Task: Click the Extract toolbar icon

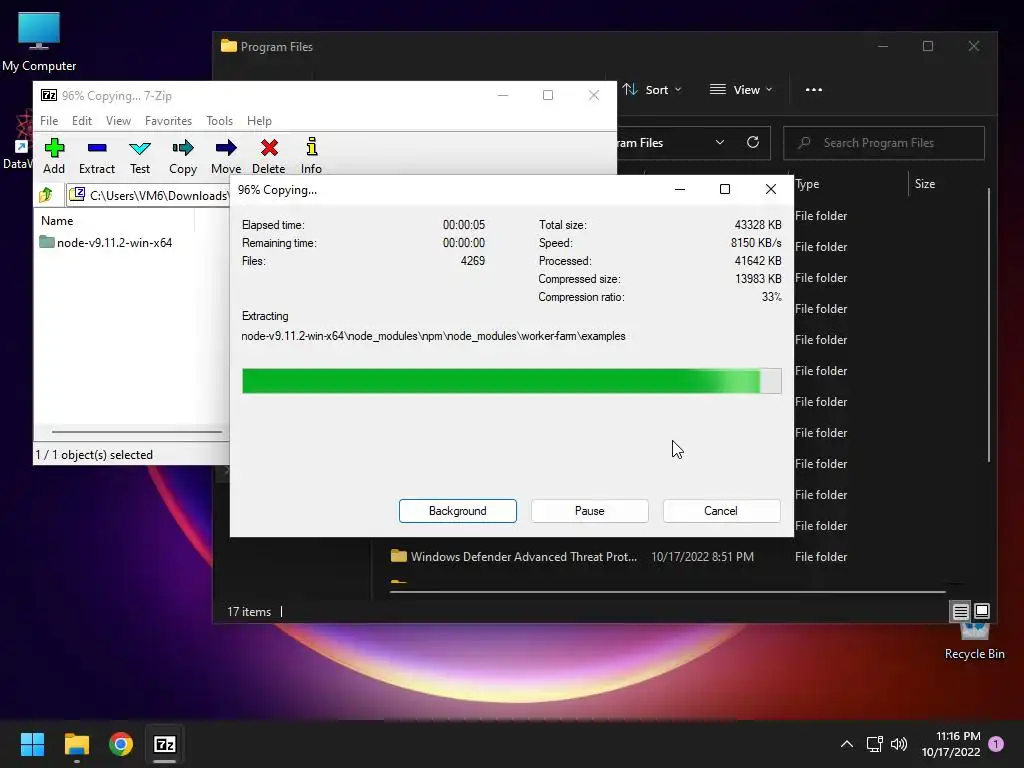Action: coord(97,156)
